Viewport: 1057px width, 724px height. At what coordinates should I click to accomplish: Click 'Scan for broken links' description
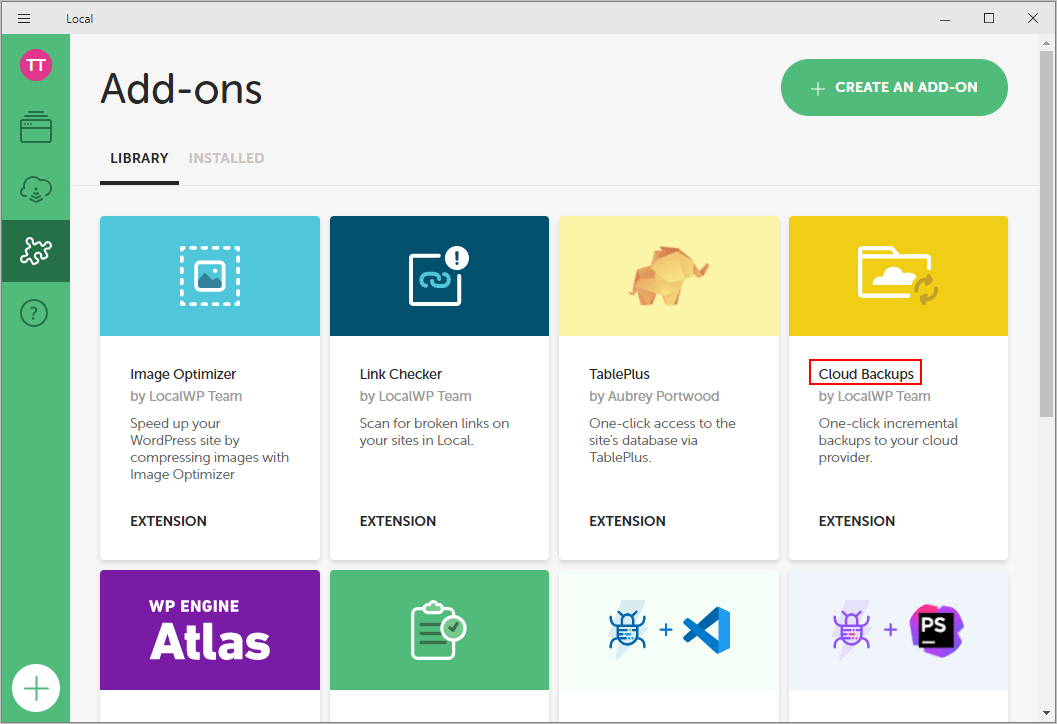click(x=434, y=431)
